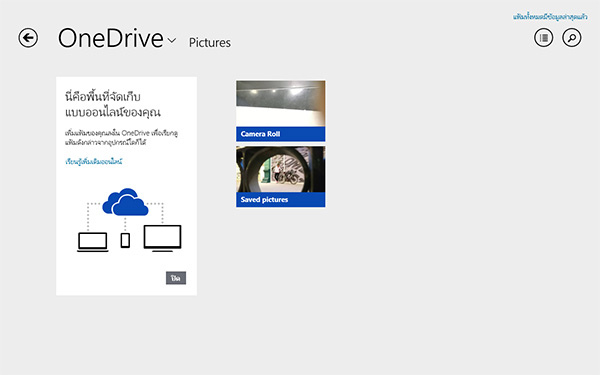Viewport: 600px width, 375px height.
Task: Click the Saved pictures blue label bar
Action: tap(280, 200)
